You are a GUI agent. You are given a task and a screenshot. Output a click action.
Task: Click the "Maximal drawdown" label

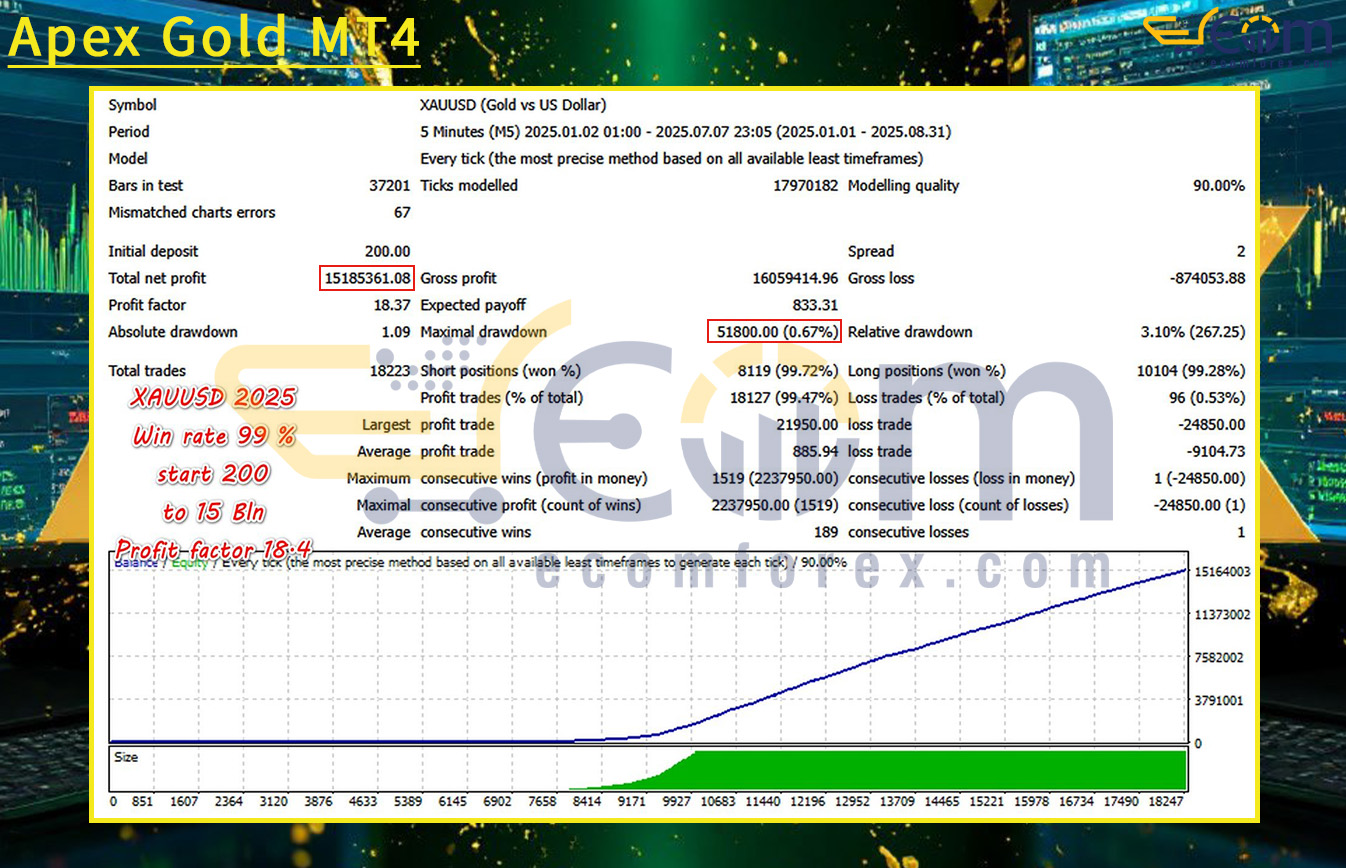484,333
